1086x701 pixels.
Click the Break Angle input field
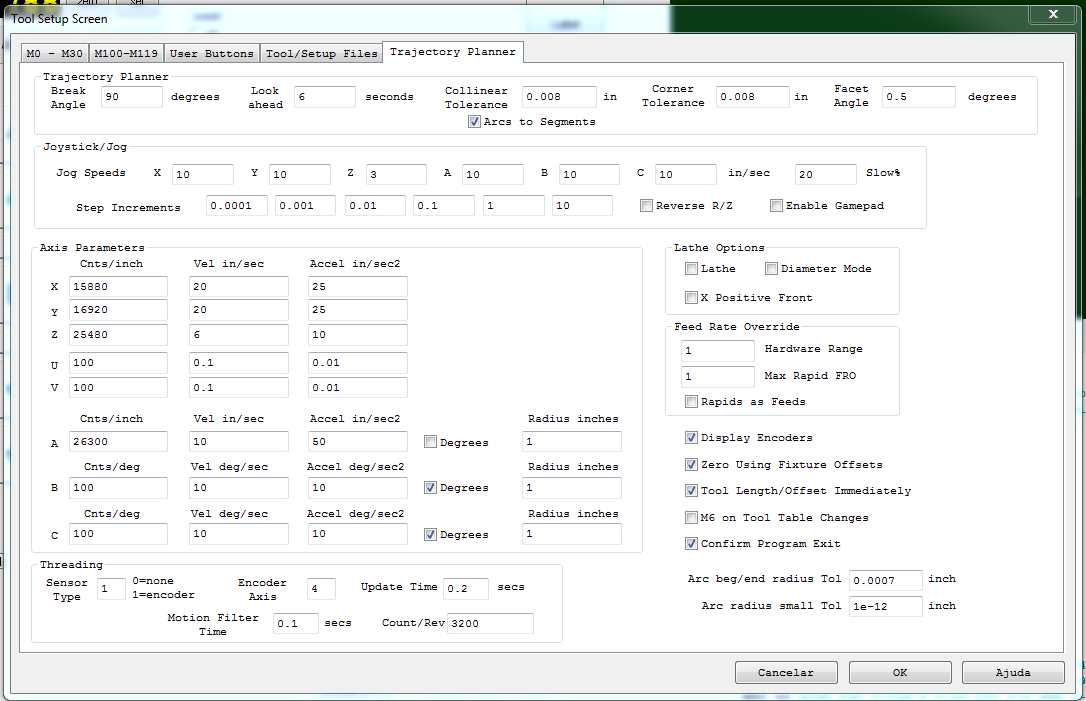[130, 97]
